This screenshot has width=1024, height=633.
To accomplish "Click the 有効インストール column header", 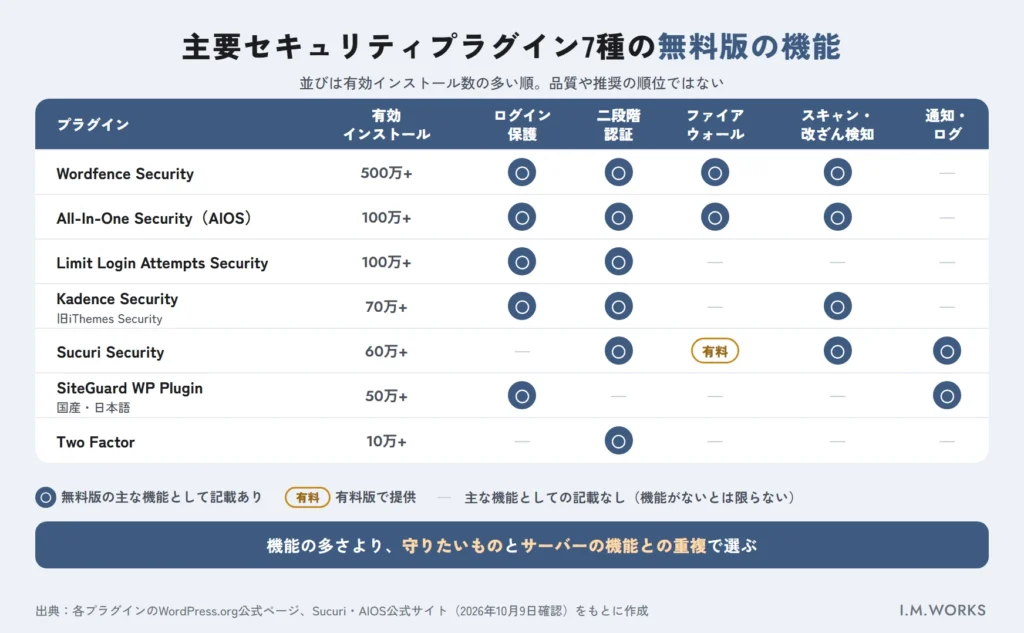I will [x=387, y=124].
